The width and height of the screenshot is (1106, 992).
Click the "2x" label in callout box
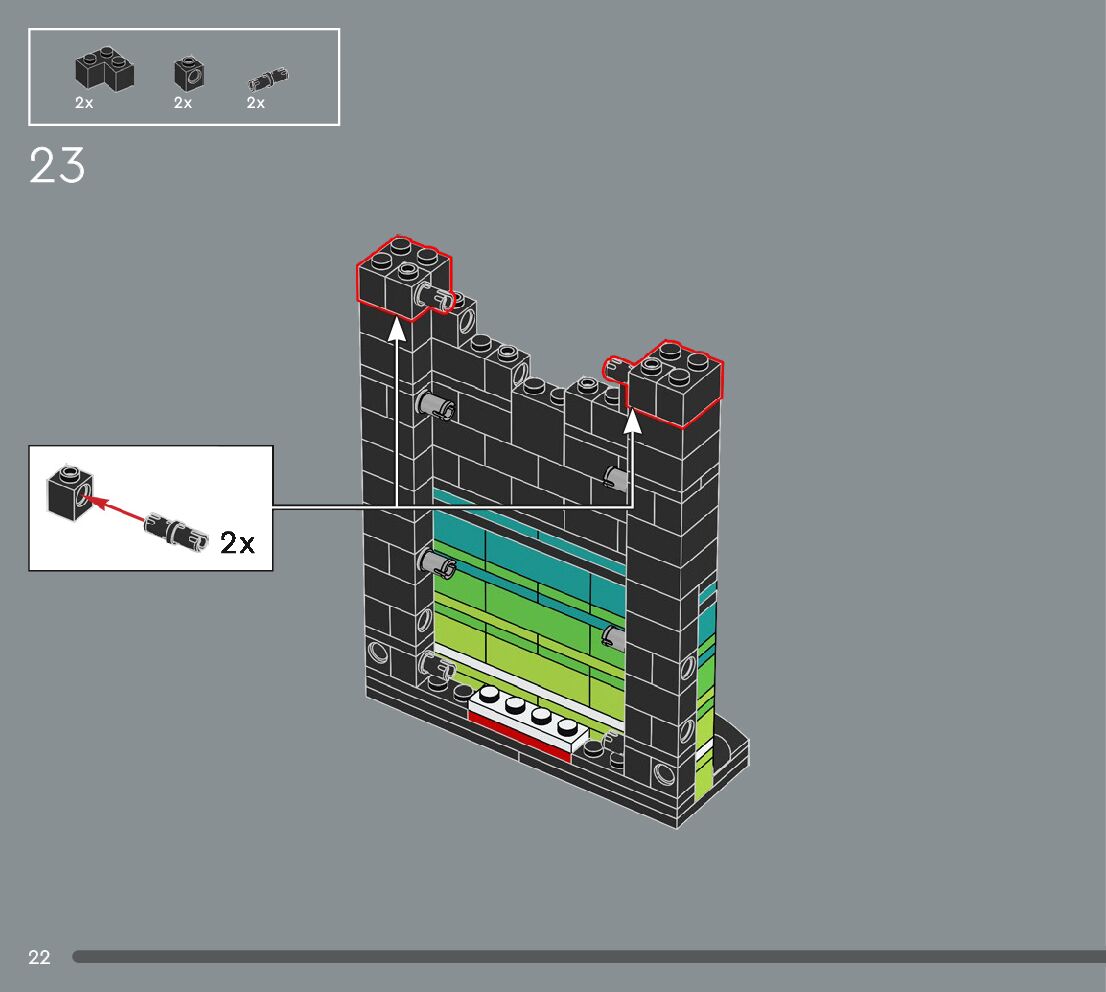point(238,543)
